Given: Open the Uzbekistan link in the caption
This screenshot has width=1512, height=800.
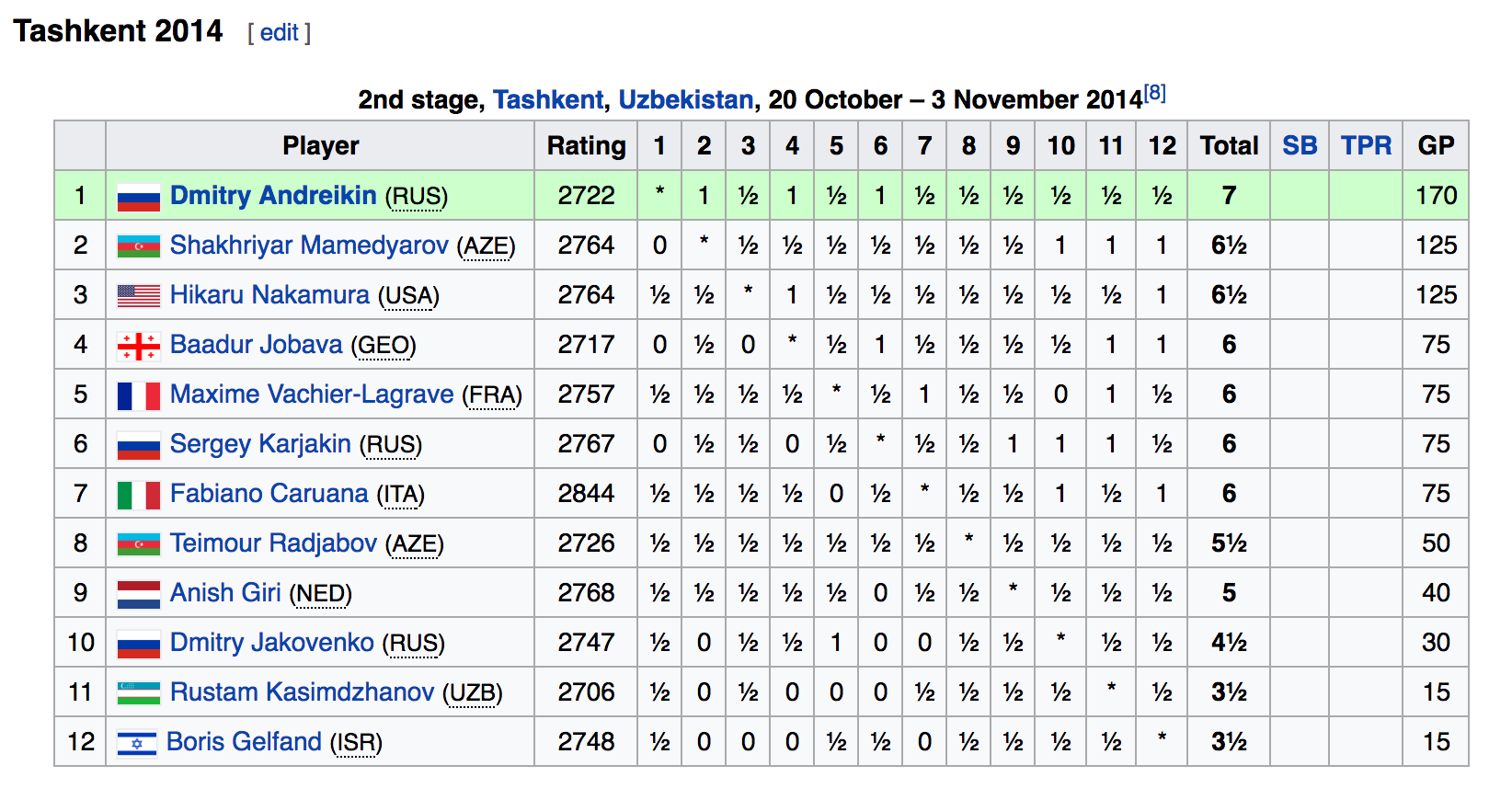Looking at the screenshot, I should tap(685, 99).
